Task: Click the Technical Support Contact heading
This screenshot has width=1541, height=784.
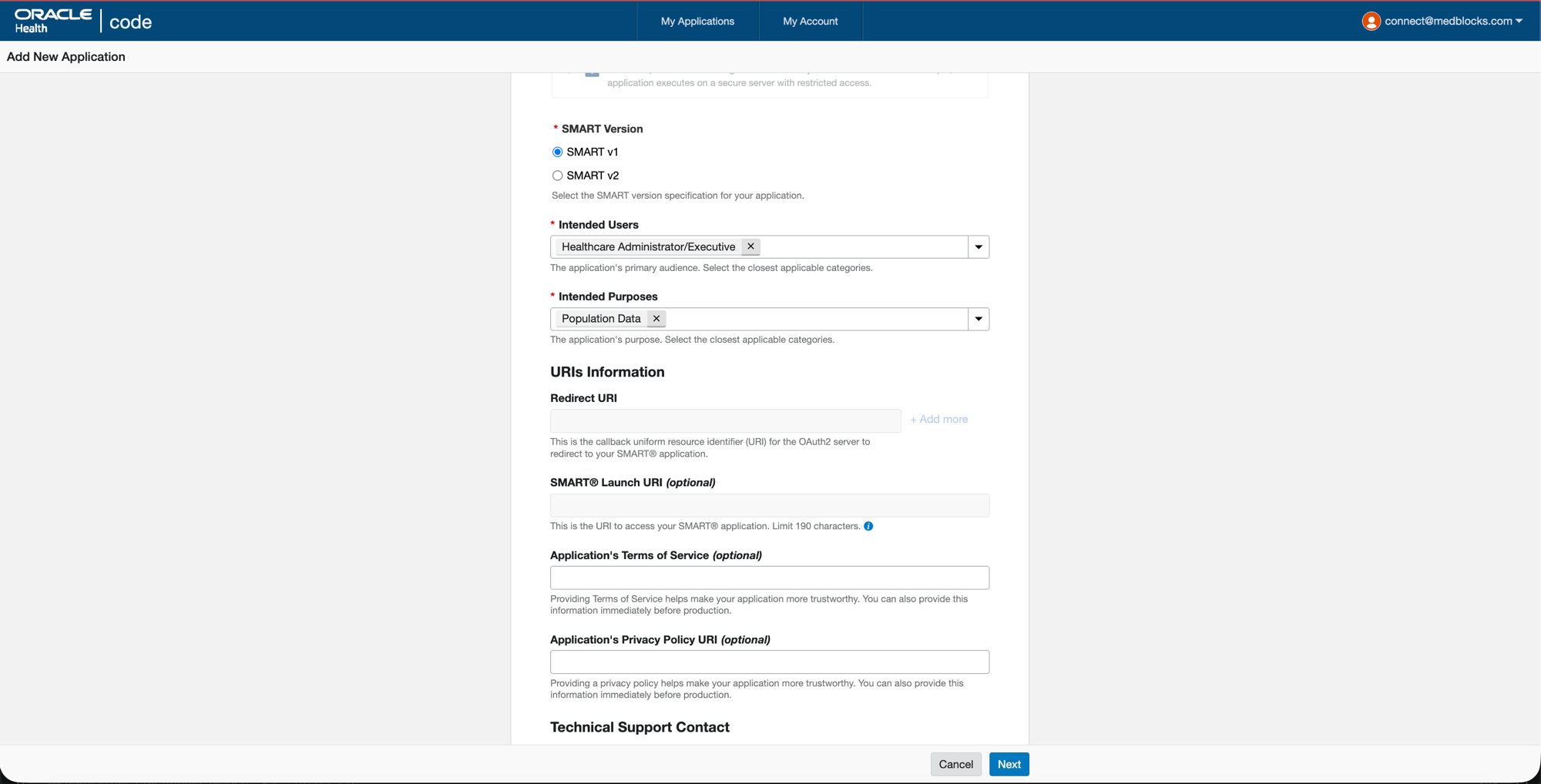Action: click(x=640, y=727)
